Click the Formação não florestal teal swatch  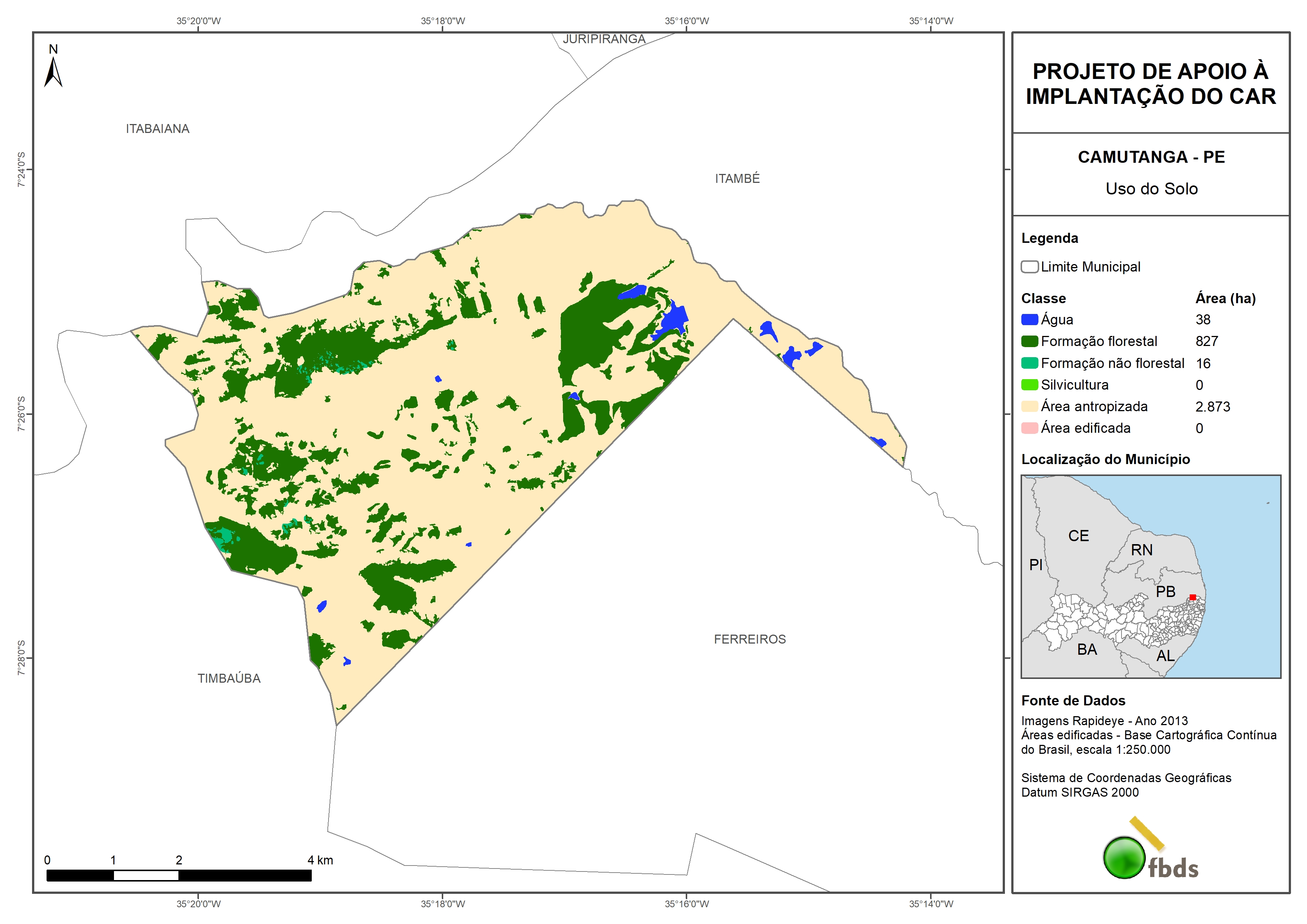click(x=1029, y=363)
